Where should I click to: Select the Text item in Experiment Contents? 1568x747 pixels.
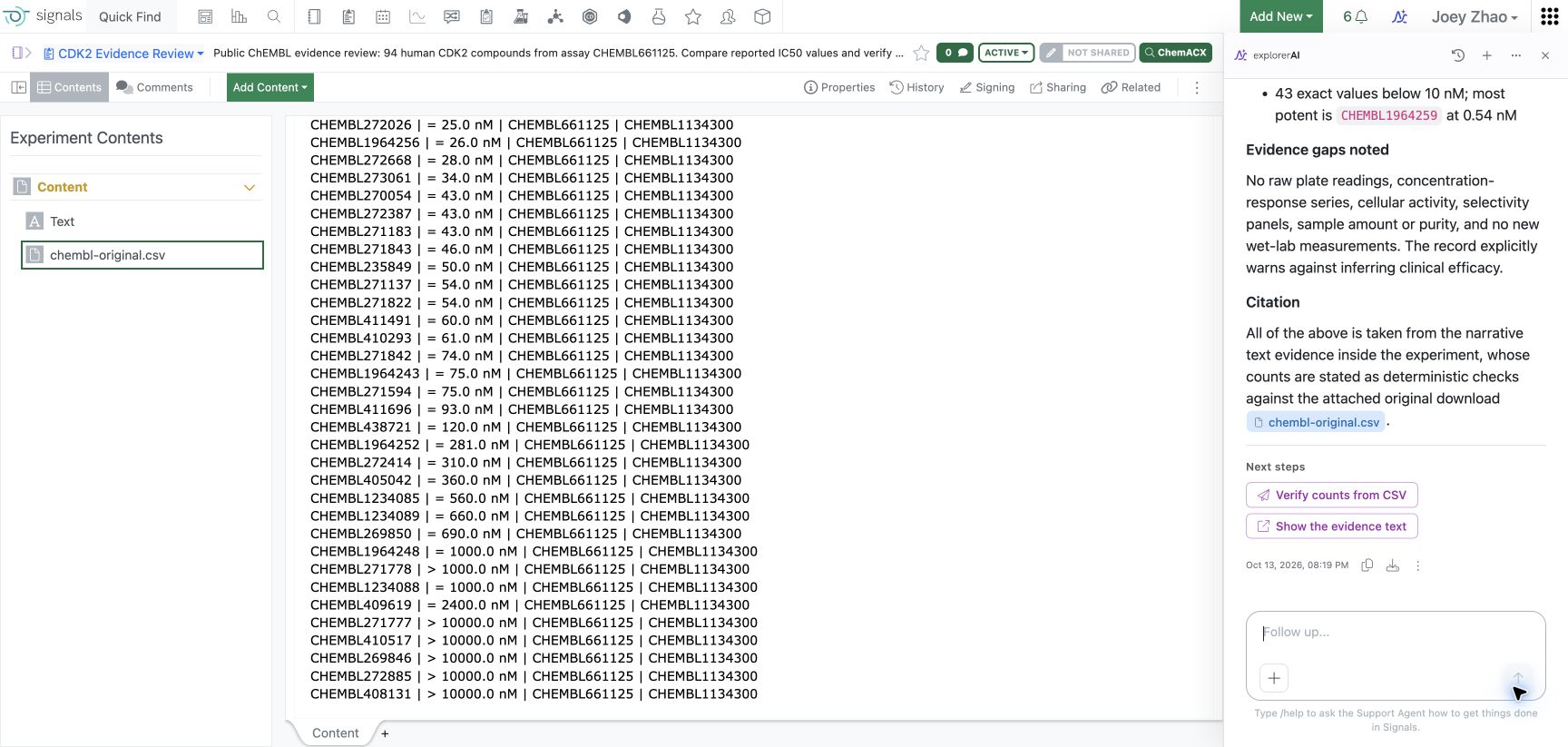pyautogui.click(x=142, y=221)
